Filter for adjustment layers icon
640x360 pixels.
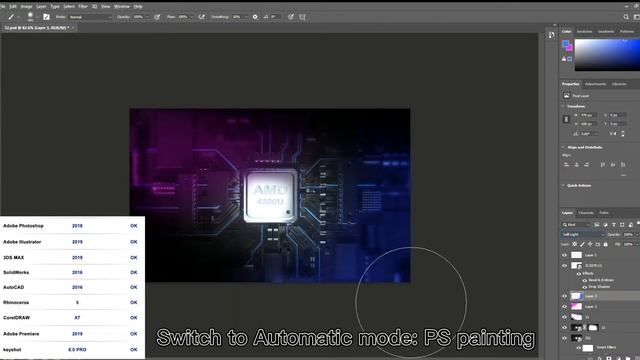pyautogui.click(x=605, y=224)
